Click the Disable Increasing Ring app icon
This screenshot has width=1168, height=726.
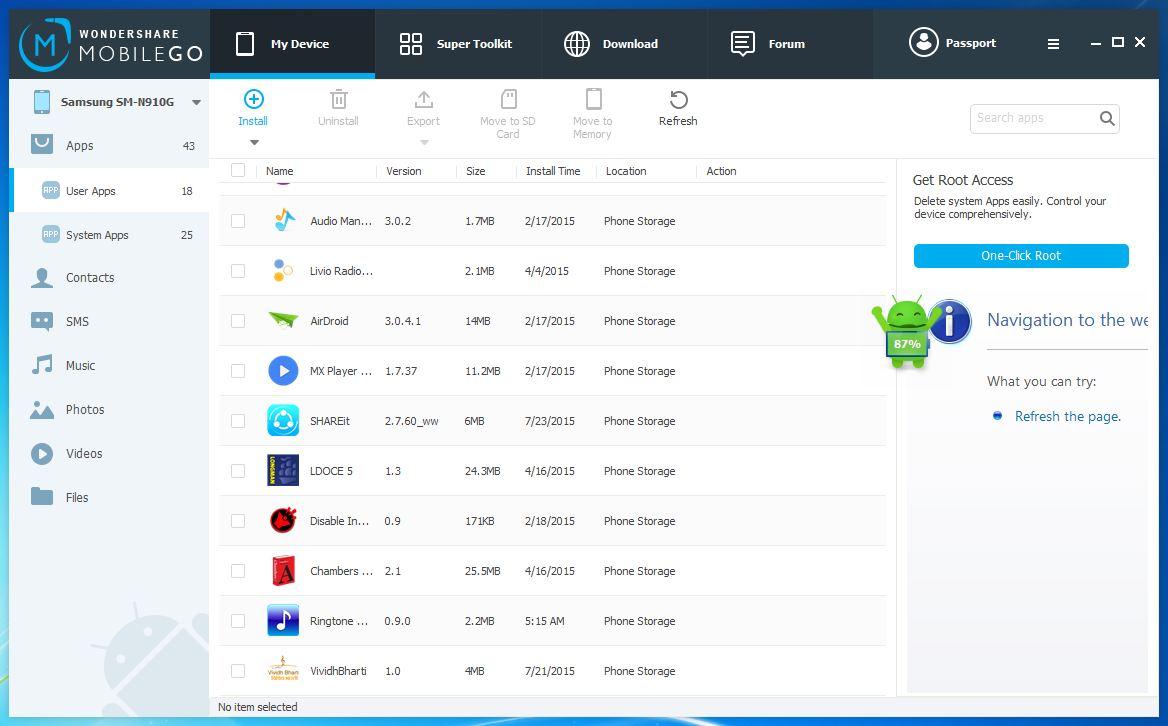tap(283, 520)
